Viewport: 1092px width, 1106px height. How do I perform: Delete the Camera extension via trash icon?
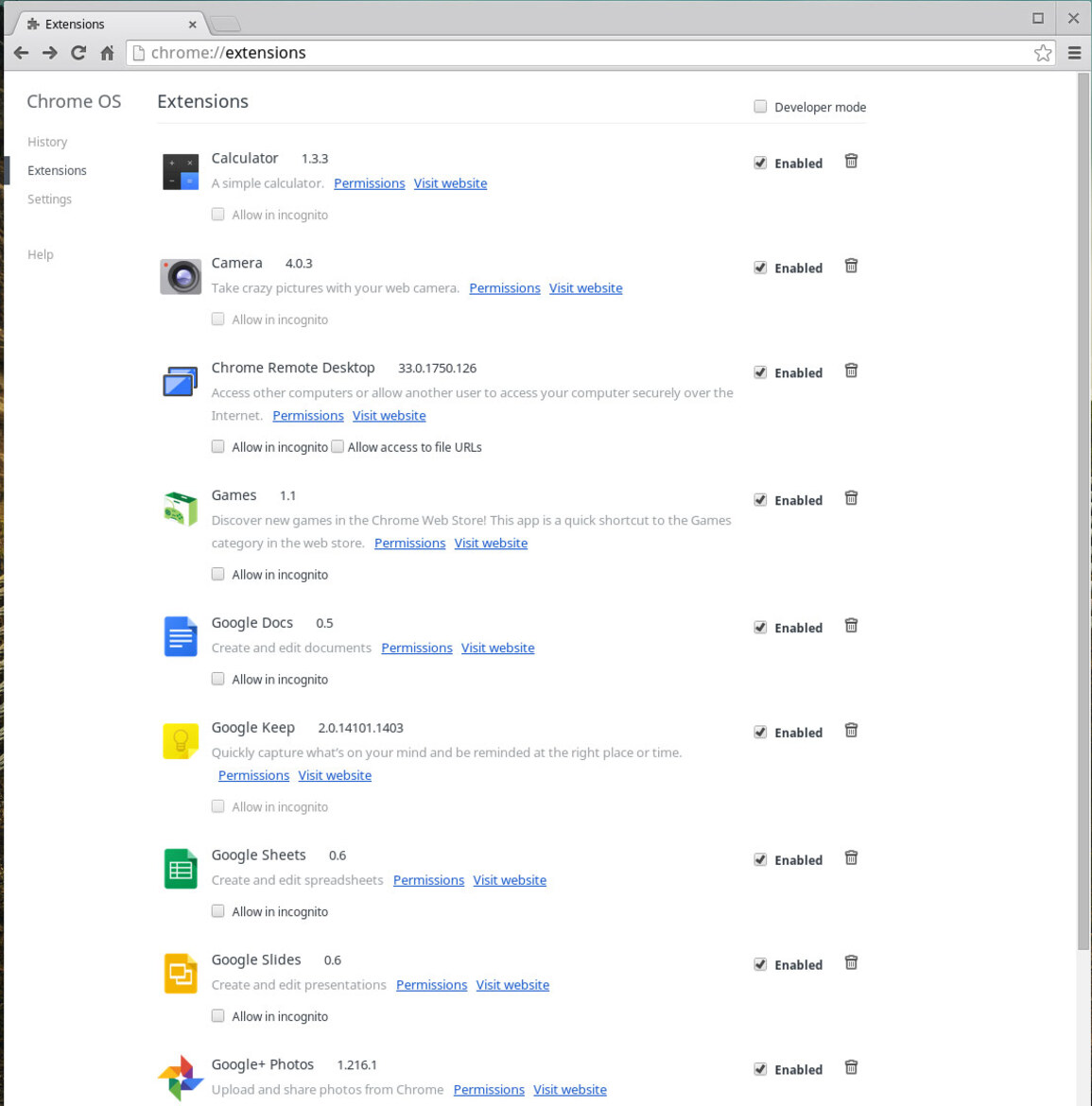852,266
